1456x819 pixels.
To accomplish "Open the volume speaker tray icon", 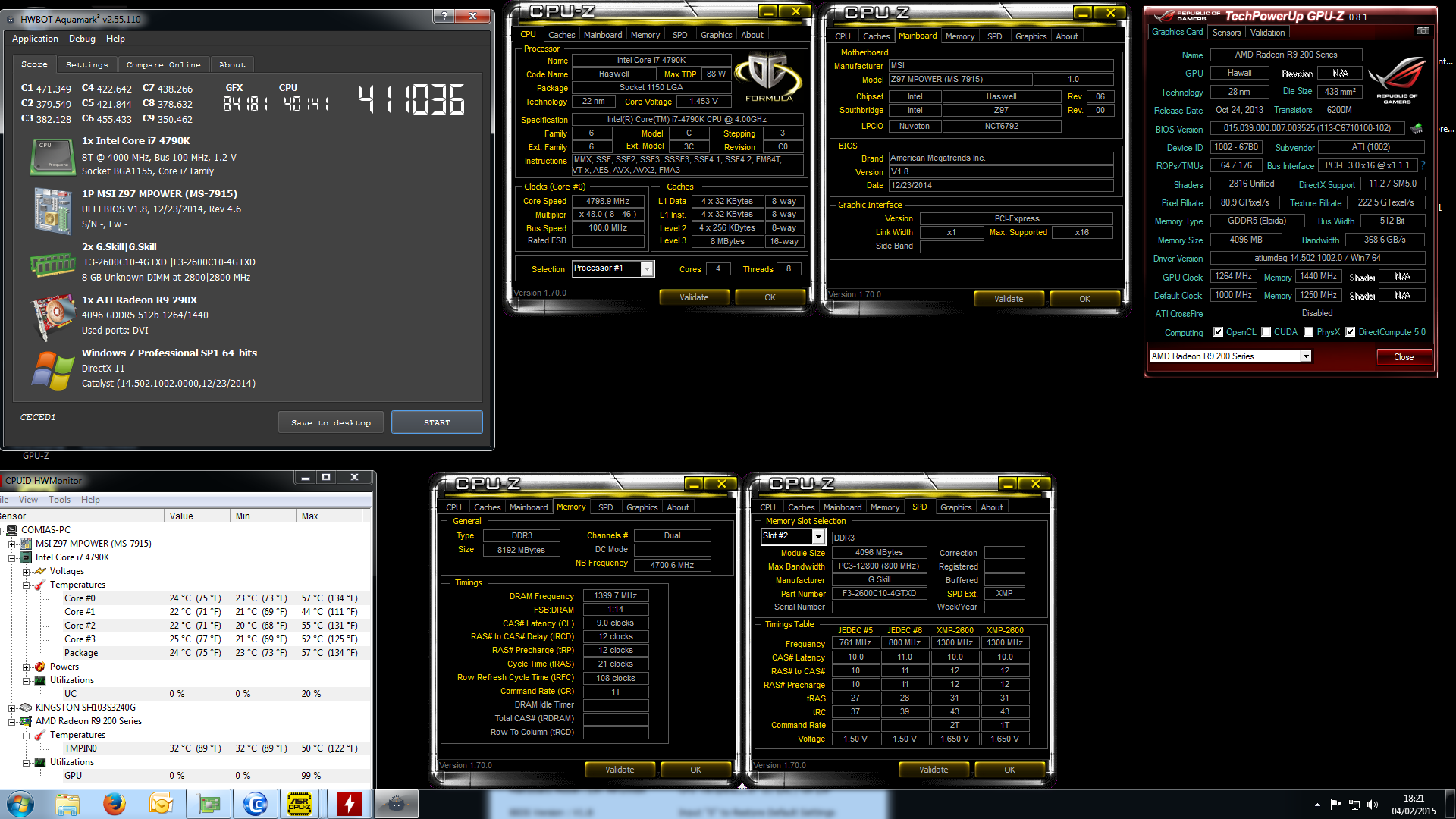I will click(1373, 805).
